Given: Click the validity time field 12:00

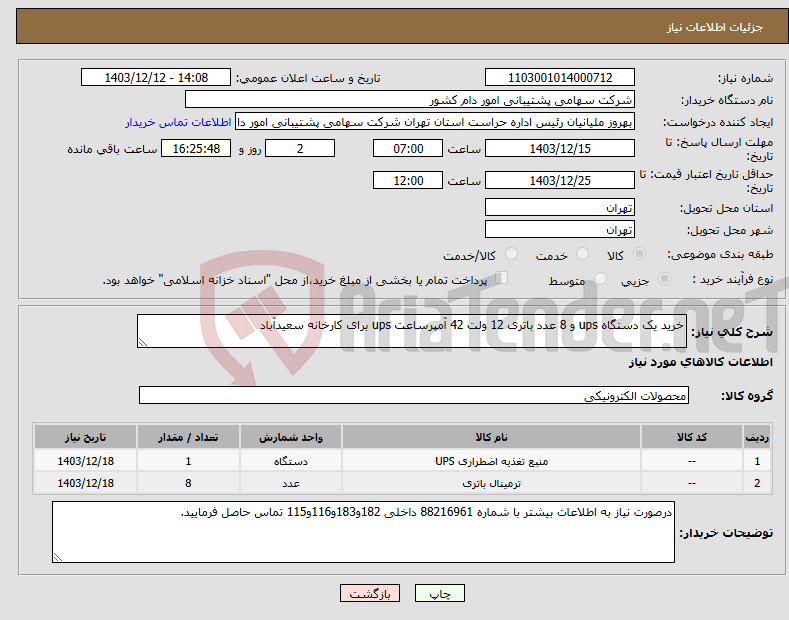Looking at the screenshot, I should click(x=408, y=180).
